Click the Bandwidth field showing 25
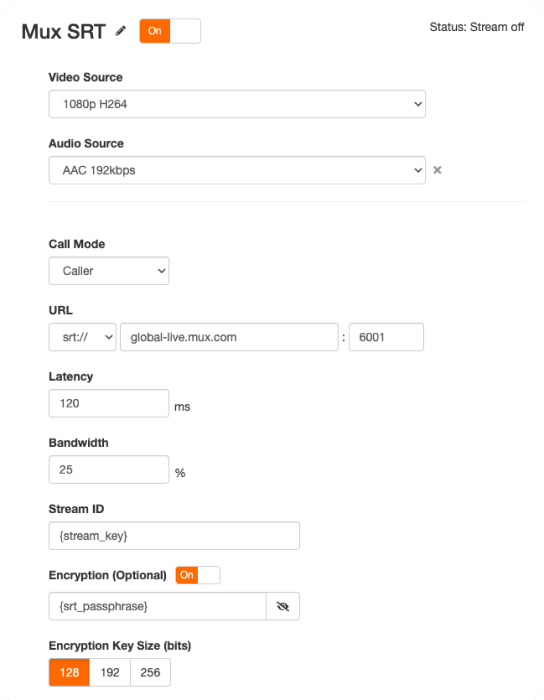The image size is (544, 700). point(109,470)
